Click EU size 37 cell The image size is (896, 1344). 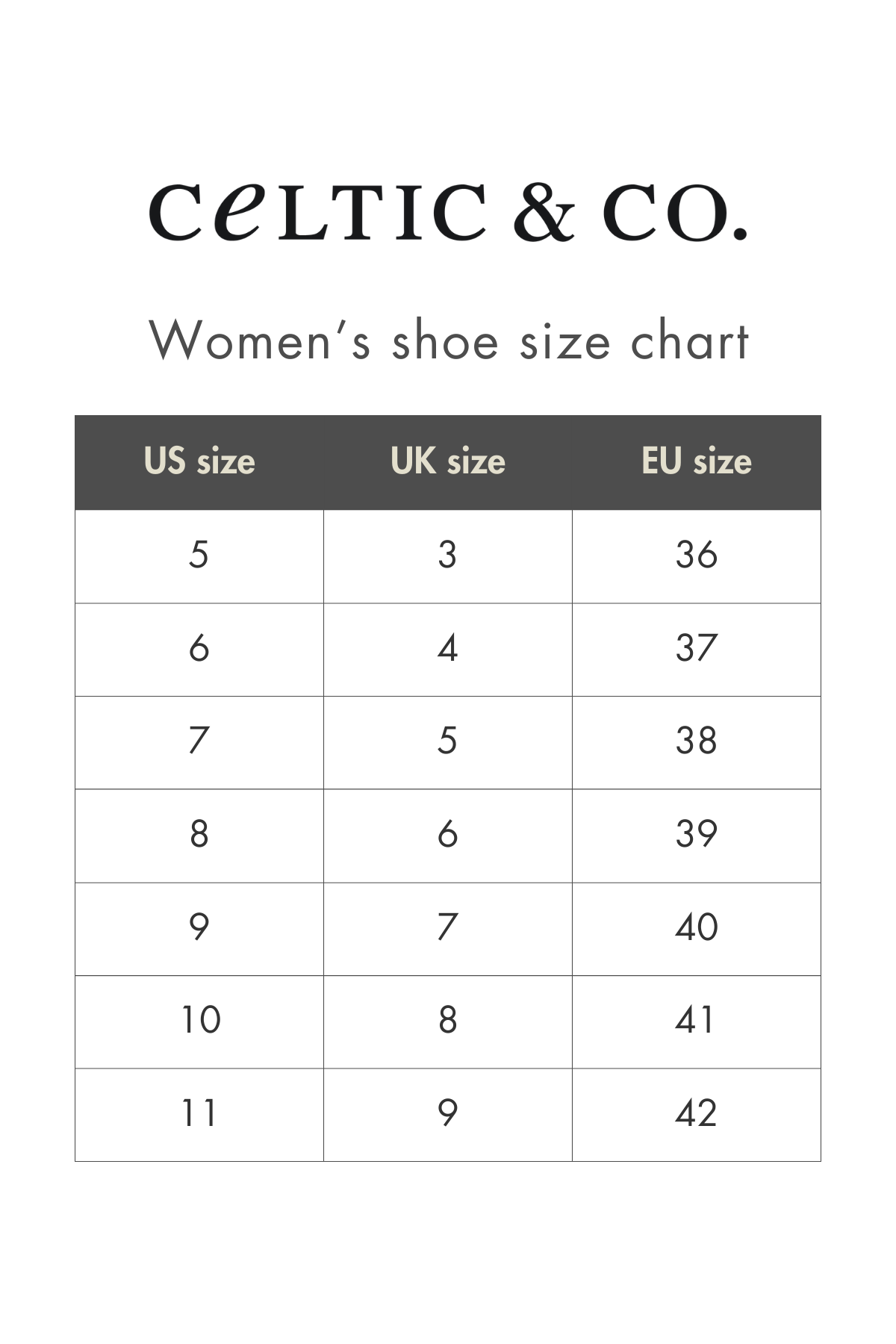(x=697, y=648)
